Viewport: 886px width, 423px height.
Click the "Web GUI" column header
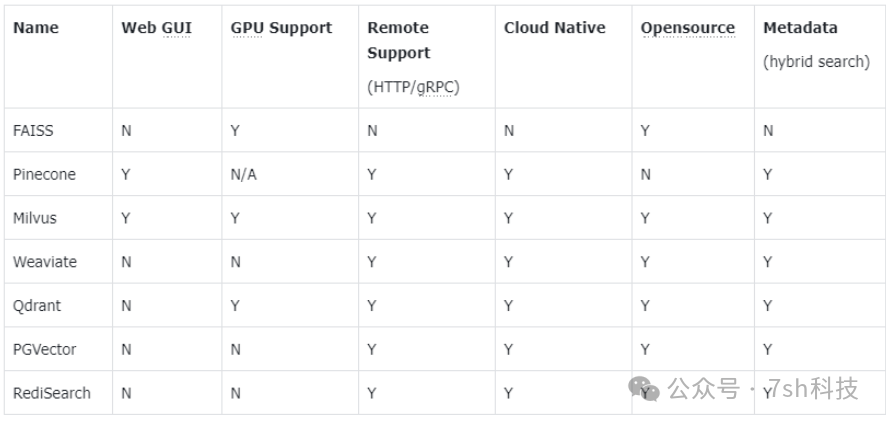[156, 28]
